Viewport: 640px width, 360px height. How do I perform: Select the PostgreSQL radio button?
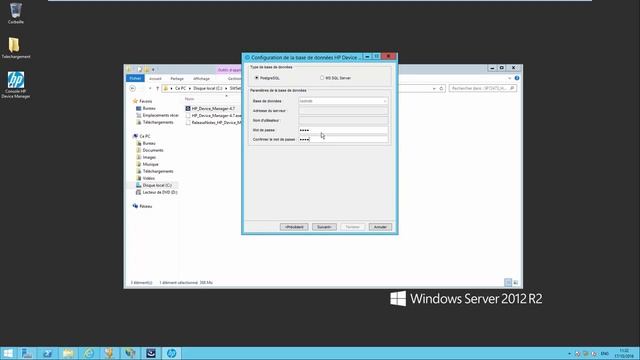click(257, 78)
